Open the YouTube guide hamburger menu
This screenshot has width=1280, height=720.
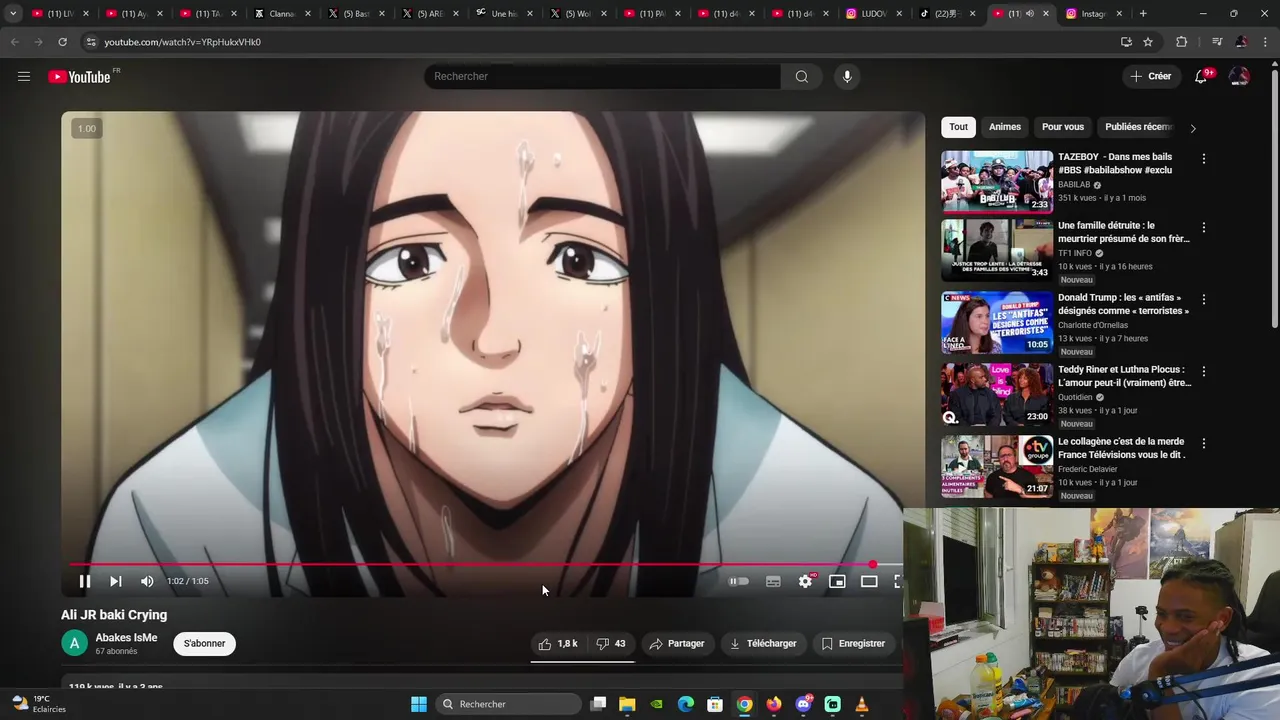click(x=24, y=76)
